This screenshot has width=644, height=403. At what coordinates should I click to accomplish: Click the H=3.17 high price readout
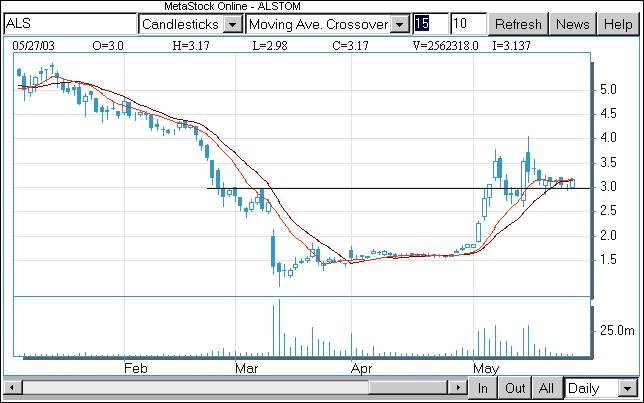tap(191, 46)
